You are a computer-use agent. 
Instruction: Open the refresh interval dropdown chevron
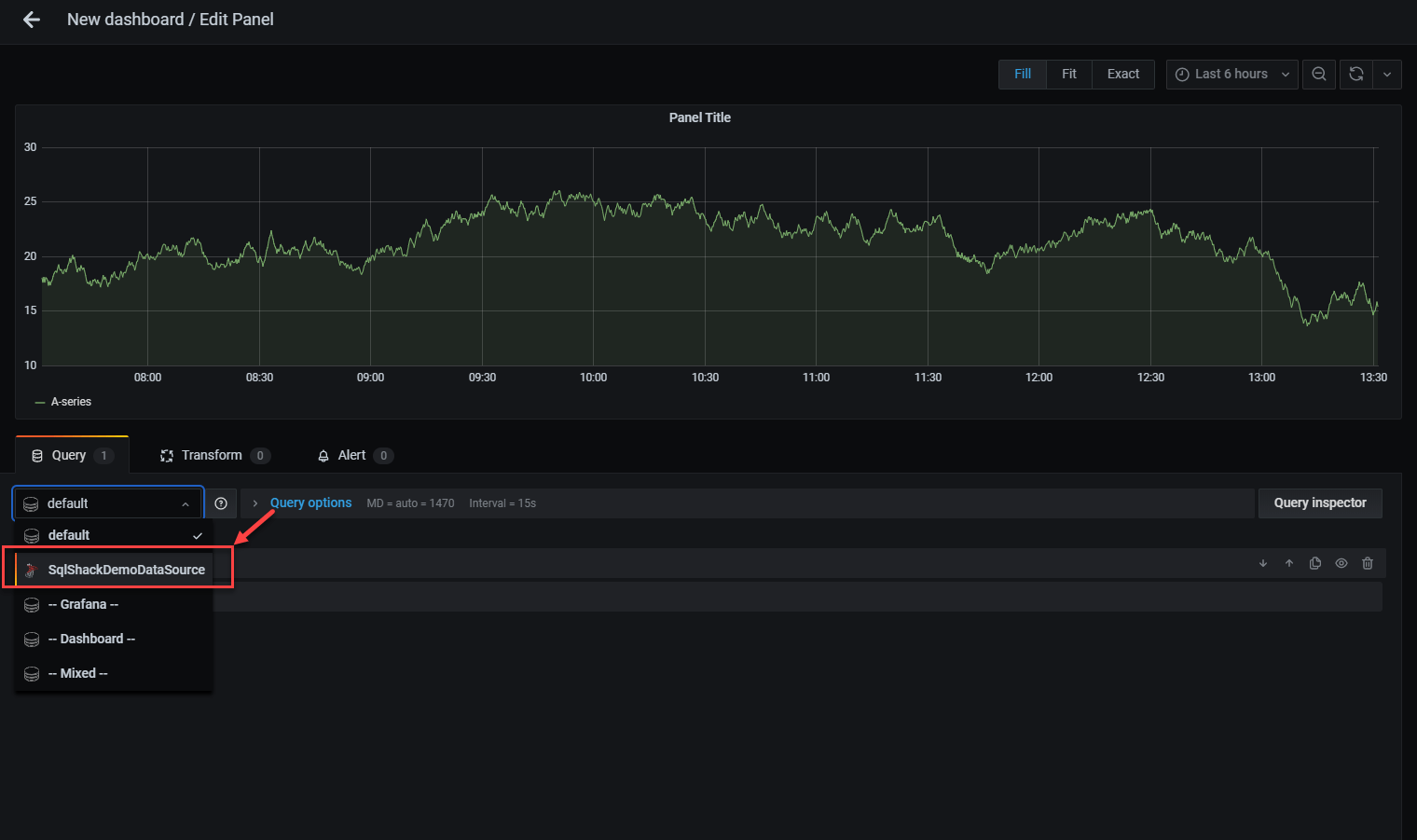pyautogui.click(x=1387, y=74)
